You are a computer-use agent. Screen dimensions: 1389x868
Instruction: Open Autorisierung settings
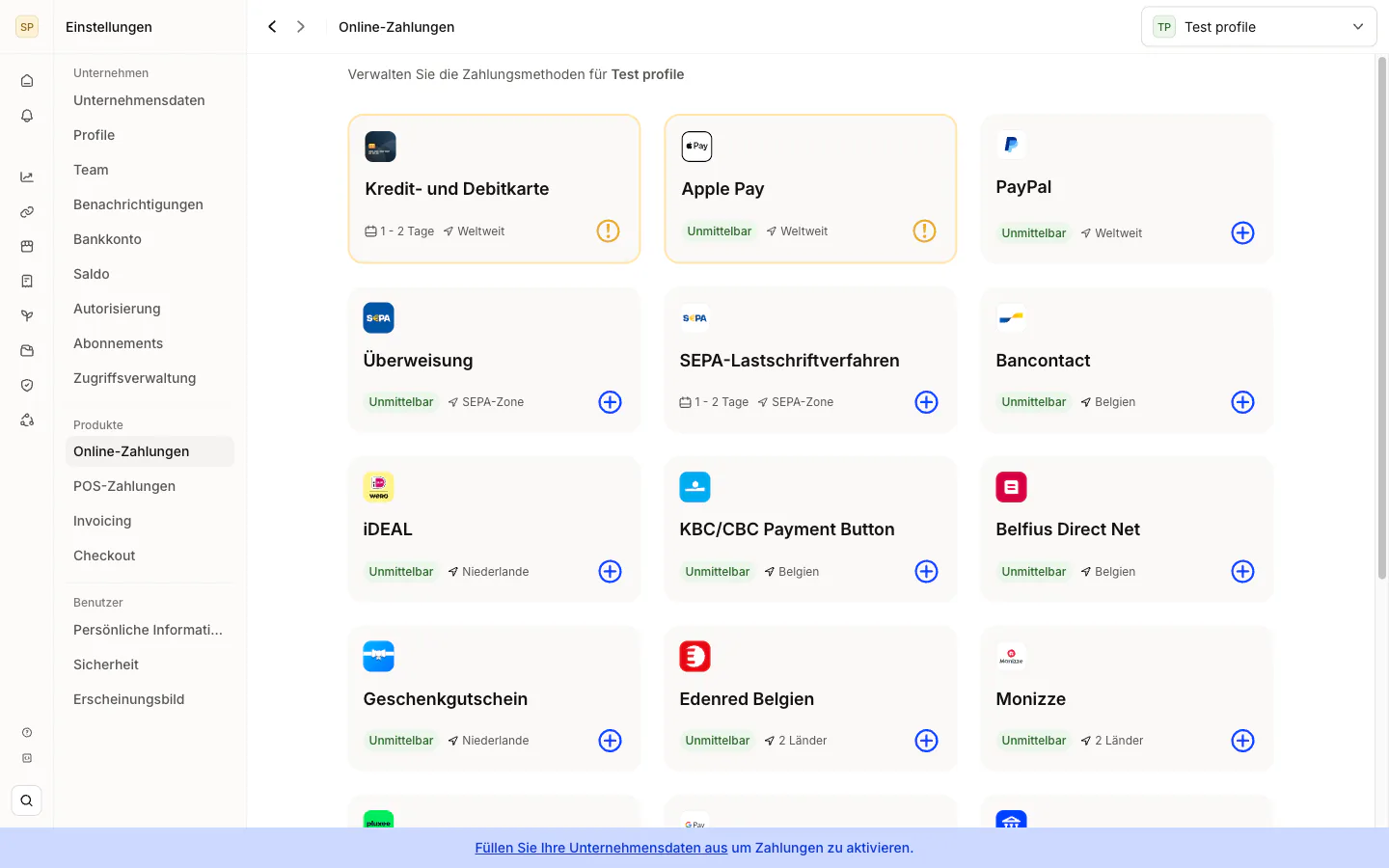coord(150,309)
